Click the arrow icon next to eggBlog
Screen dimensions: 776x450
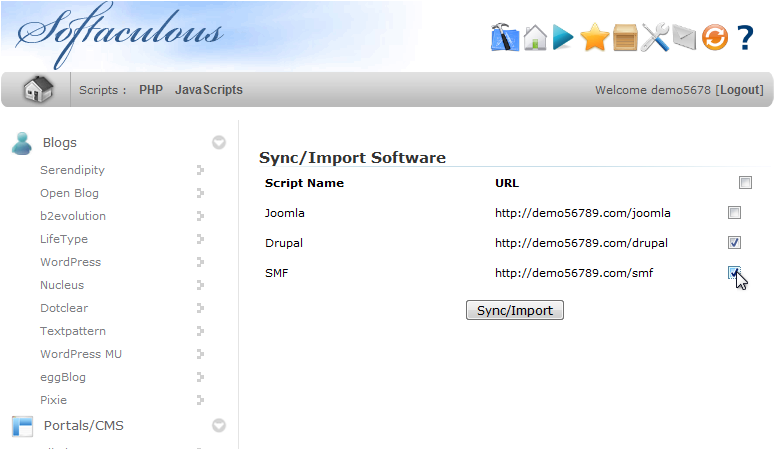pyautogui.click(x=200, y=377)
